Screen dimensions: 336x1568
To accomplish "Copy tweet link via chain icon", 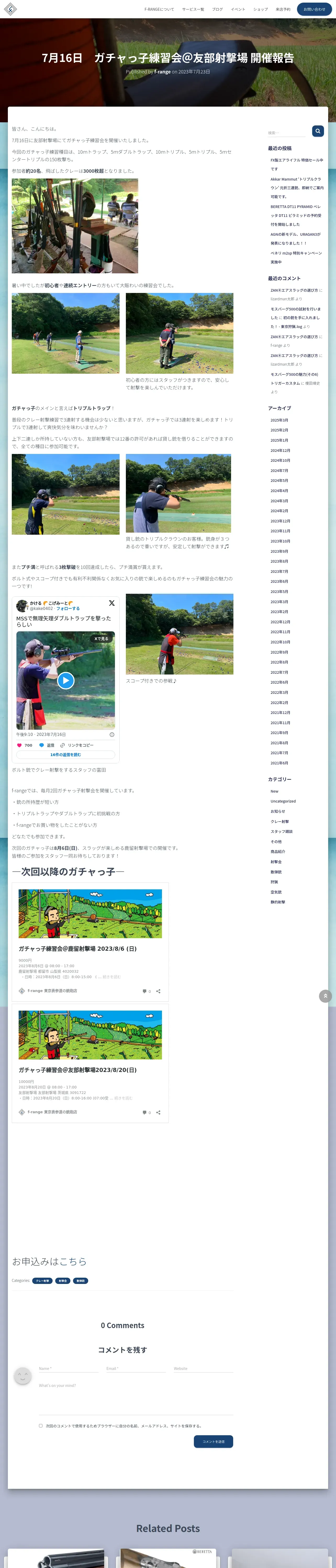I will [62, 745].
